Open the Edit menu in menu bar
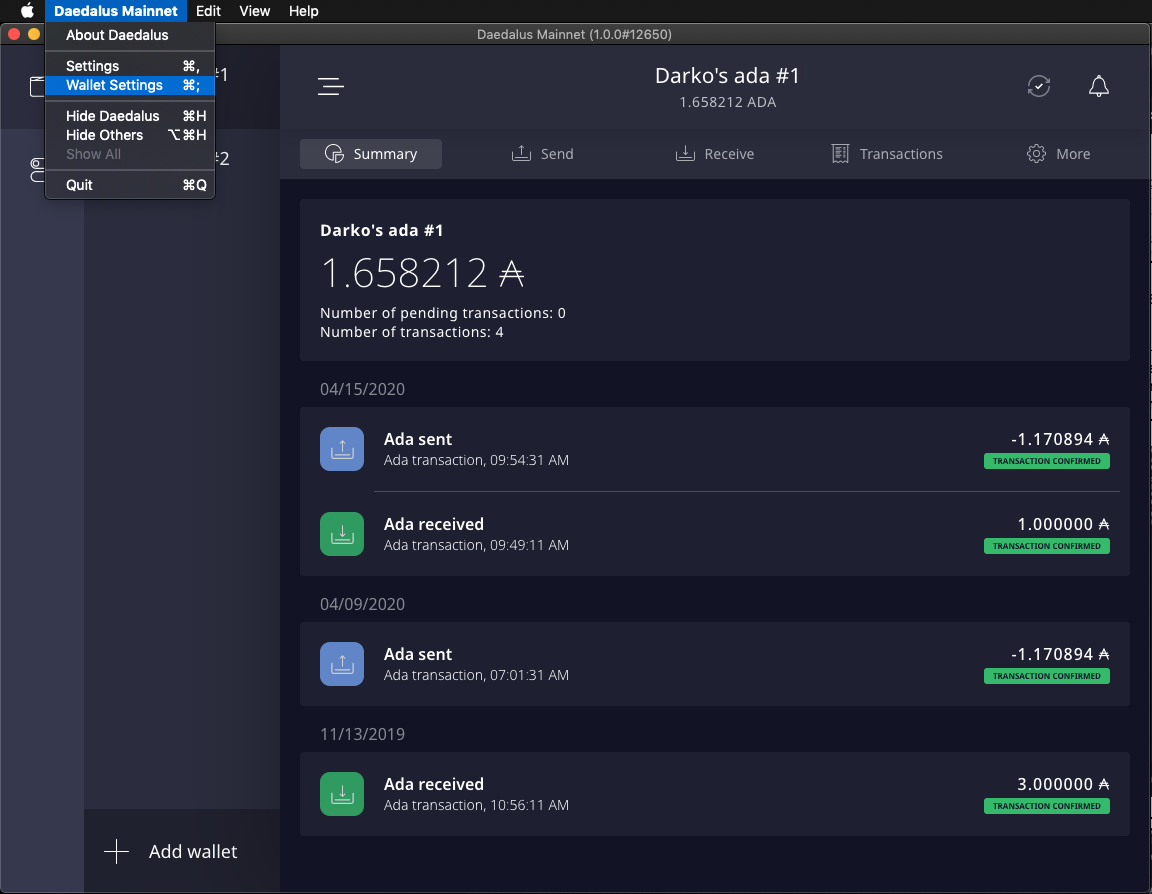 [208, 11]
